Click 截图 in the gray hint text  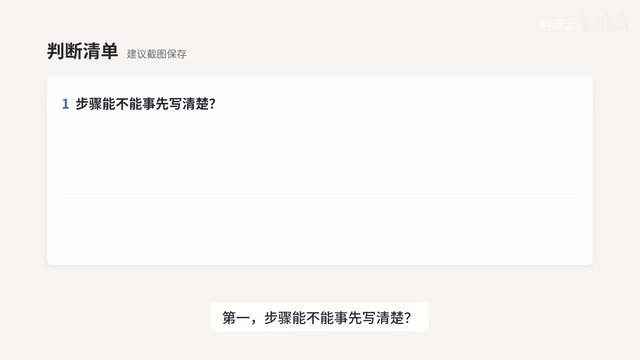pyautogui.click(x=157, y=54)
